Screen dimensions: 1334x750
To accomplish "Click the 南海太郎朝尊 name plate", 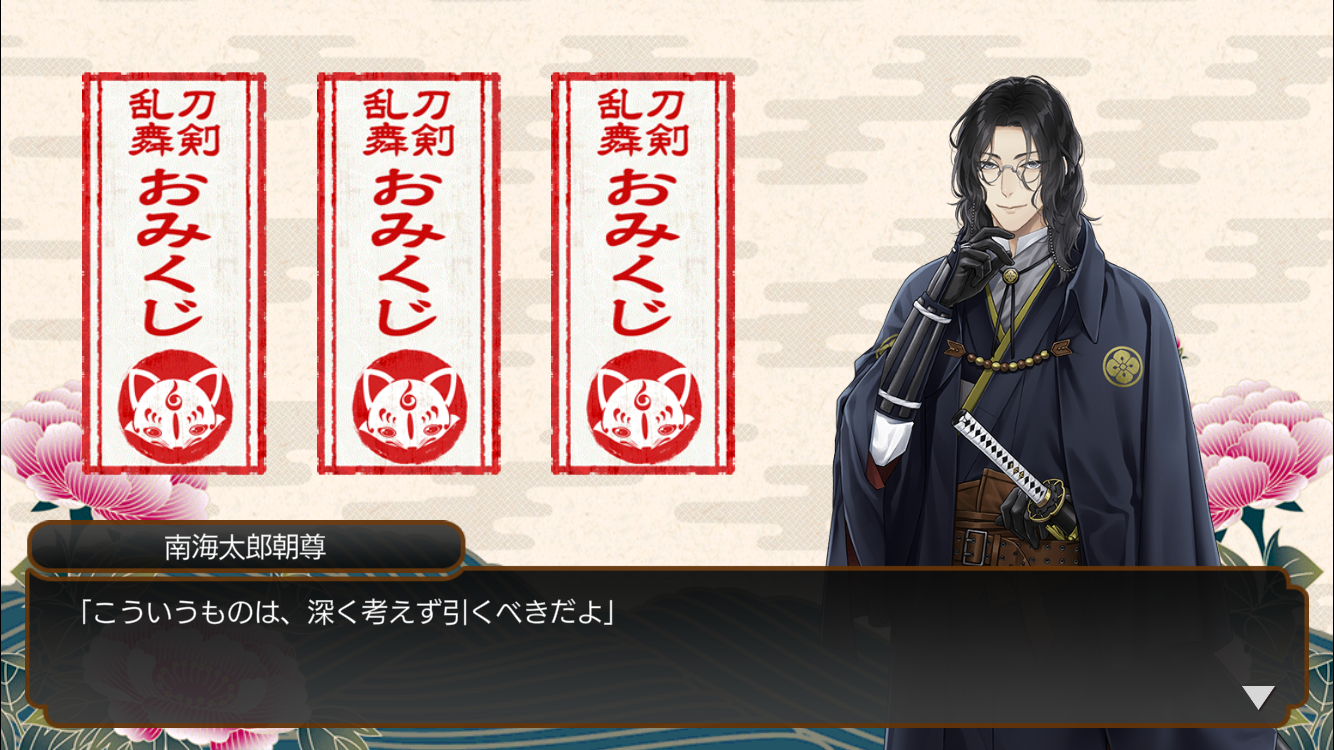I will click(246, 547).
